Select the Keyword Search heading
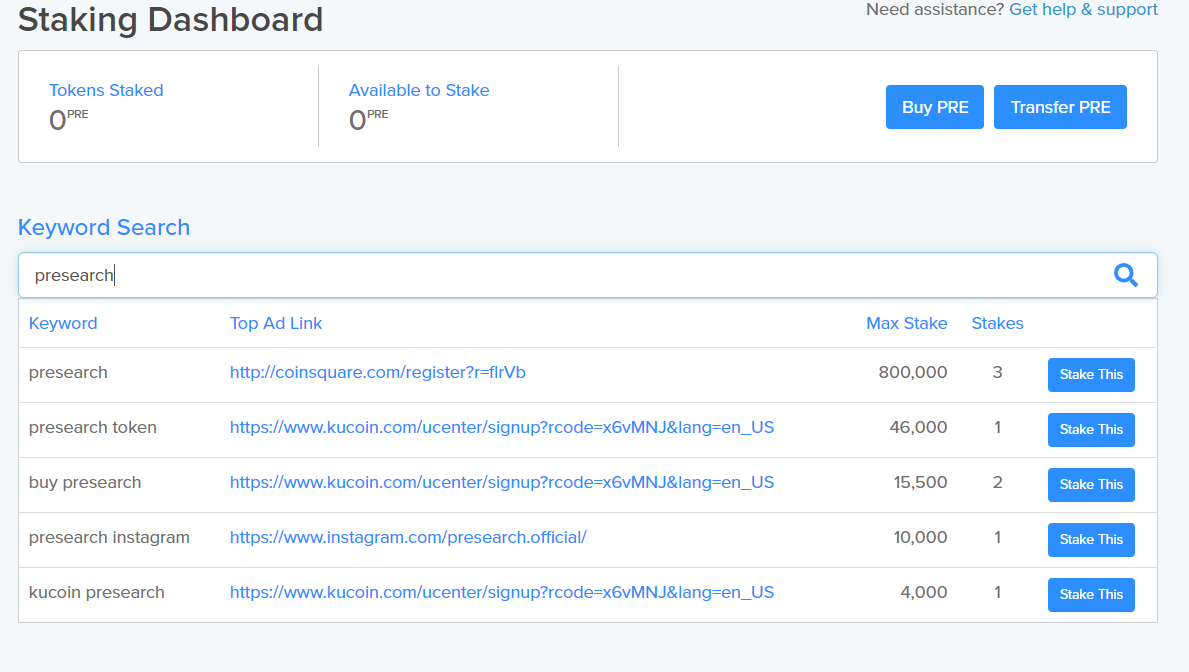This screenshot has width=1189, height=672. pyautogui.click(x=104, y=228)
